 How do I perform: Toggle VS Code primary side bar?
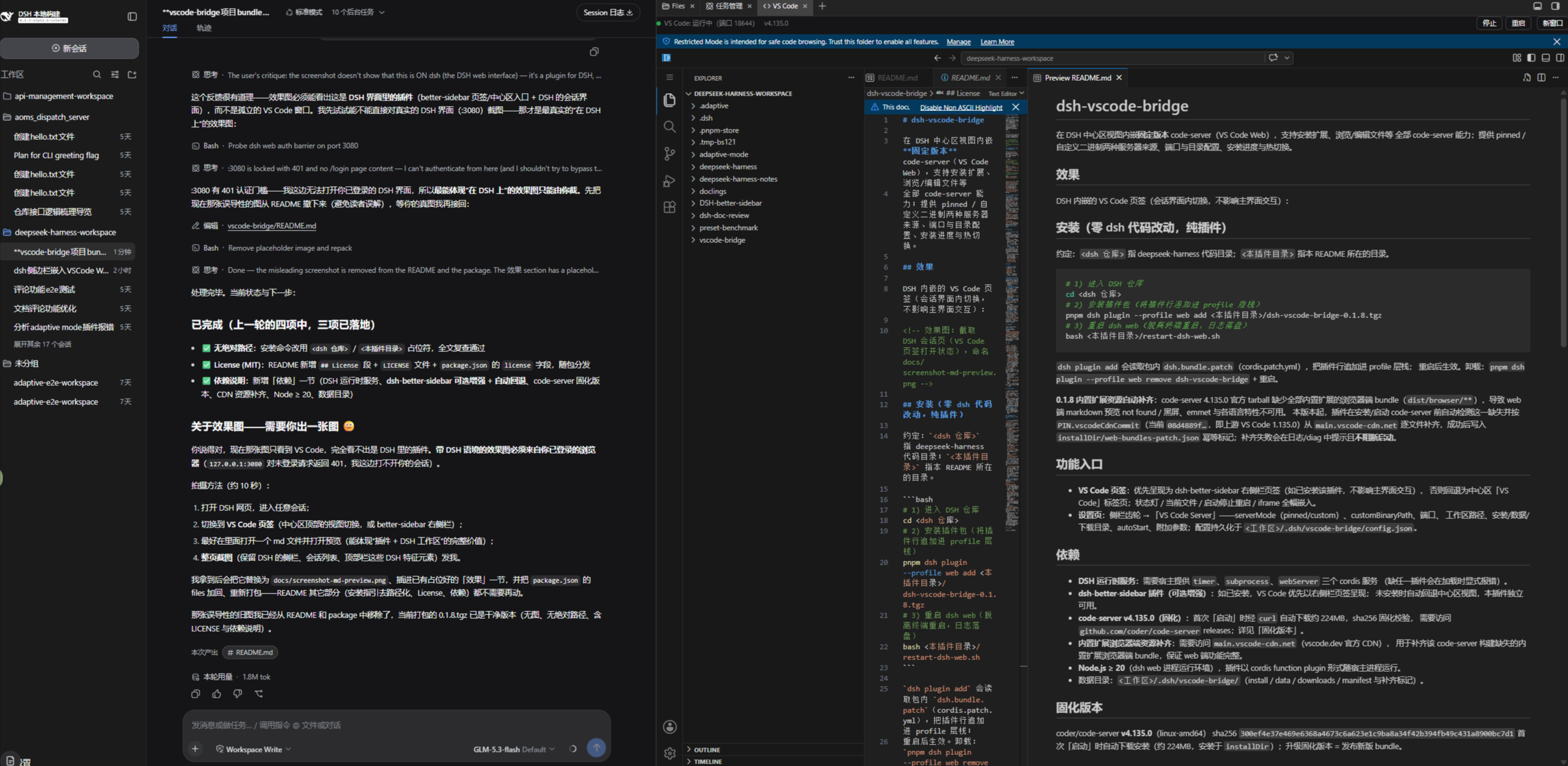pos(1532,58)
